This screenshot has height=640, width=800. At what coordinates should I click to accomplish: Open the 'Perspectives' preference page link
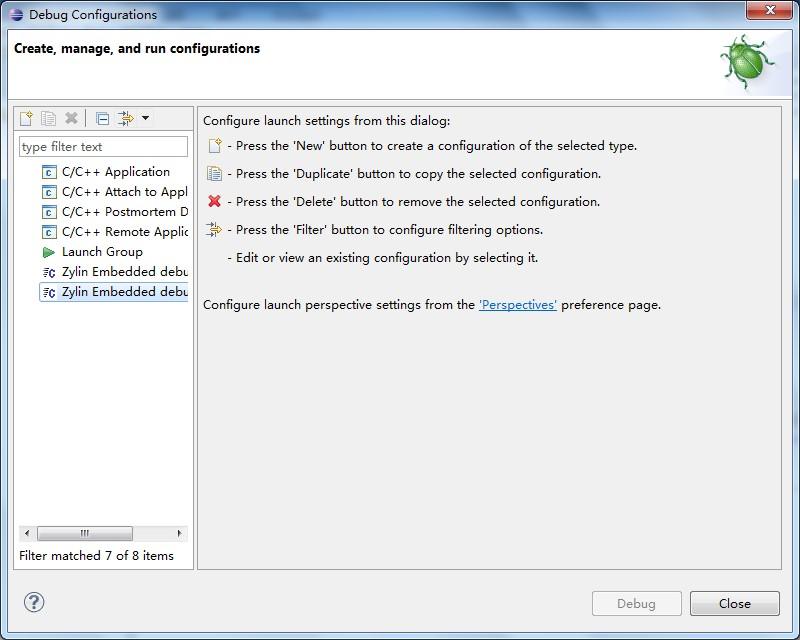[518, 305]
